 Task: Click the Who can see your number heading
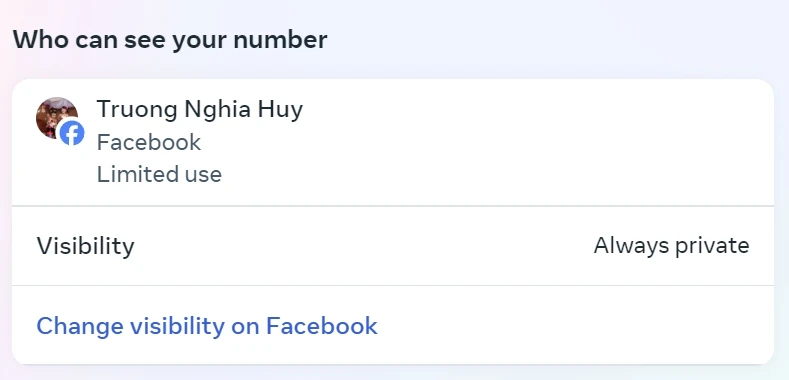(x=170, y=40)
